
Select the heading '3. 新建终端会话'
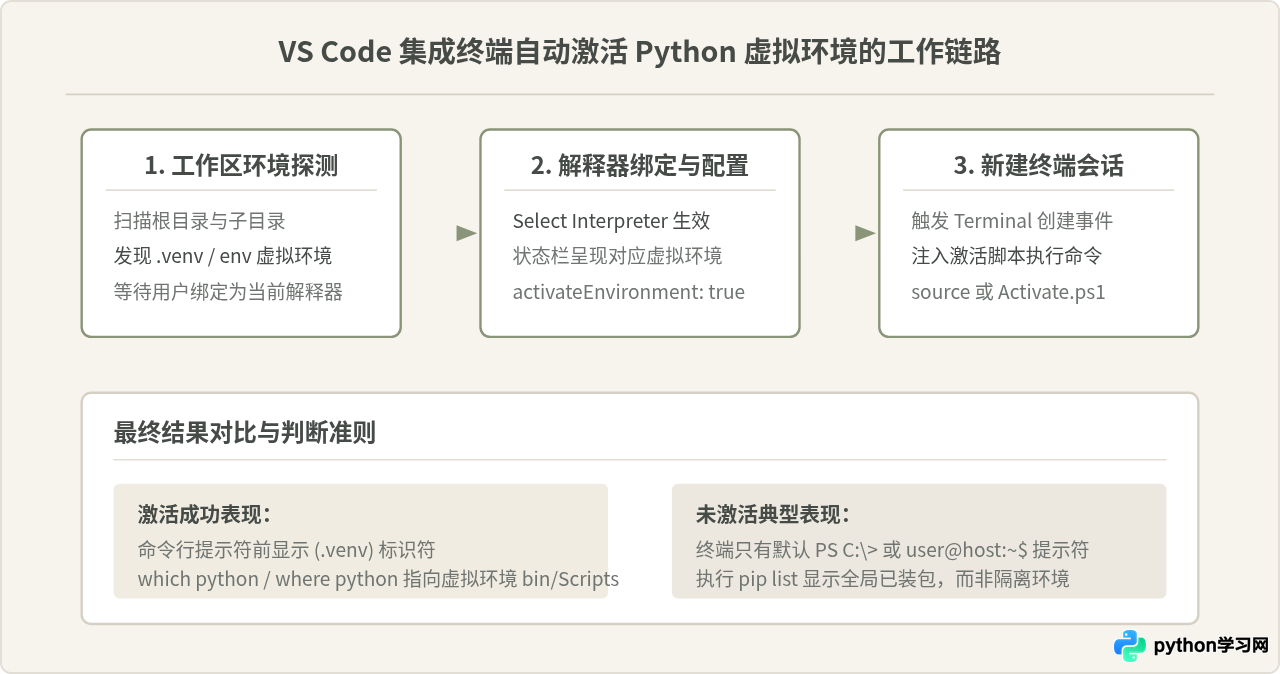1039,166
